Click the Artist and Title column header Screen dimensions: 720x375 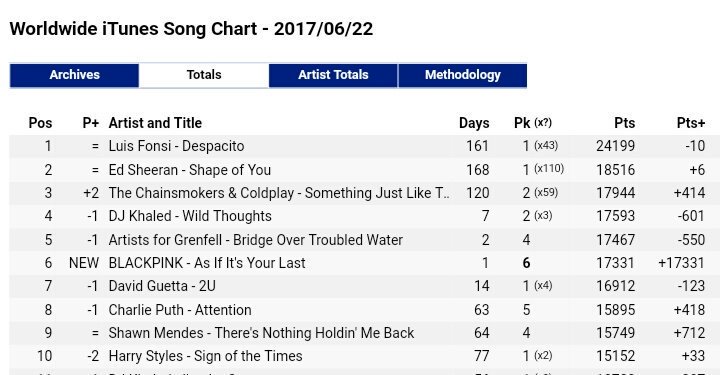155,123
